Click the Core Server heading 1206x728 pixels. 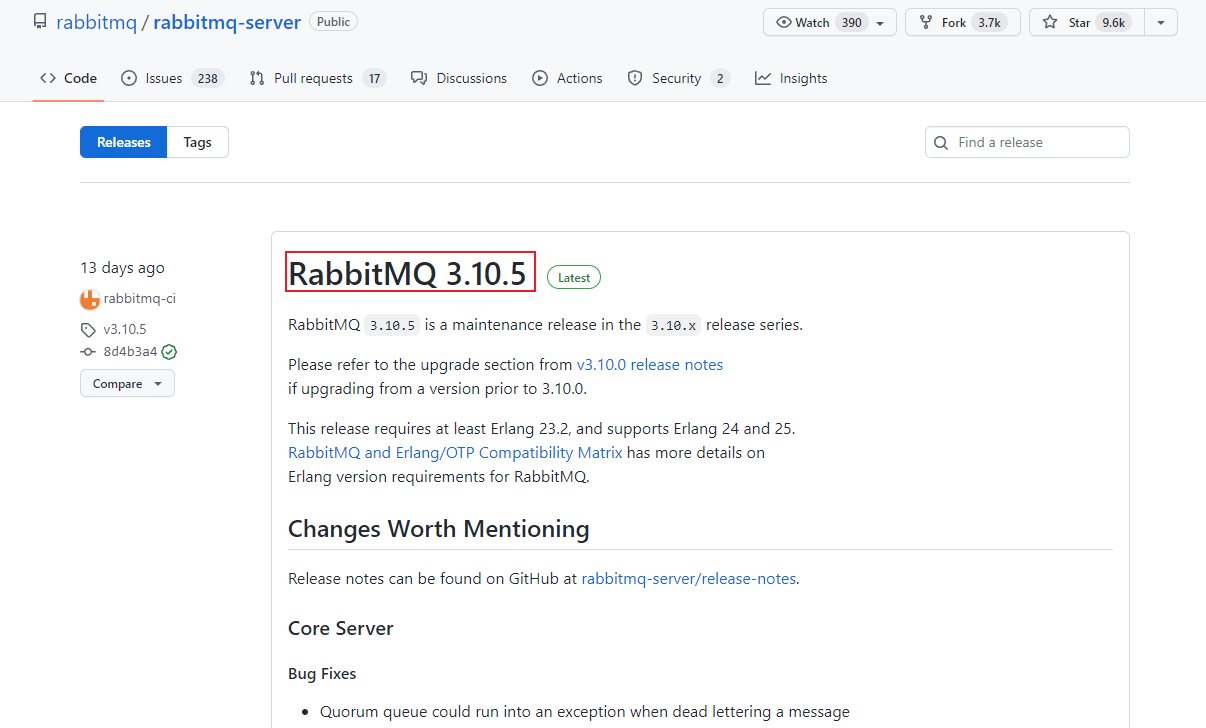(x=341, y=628)
